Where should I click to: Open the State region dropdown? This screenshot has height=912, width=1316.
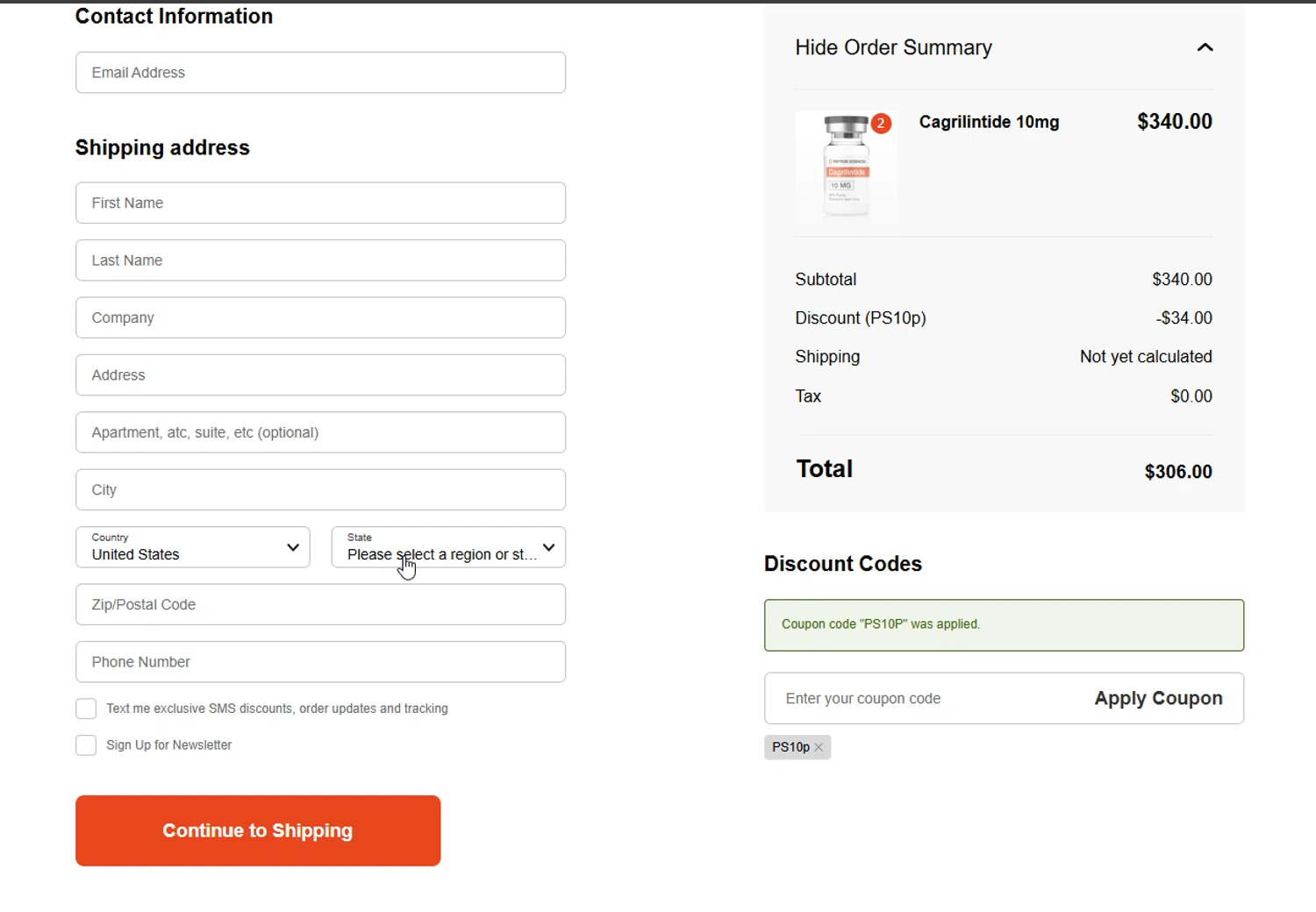[448, 547]
